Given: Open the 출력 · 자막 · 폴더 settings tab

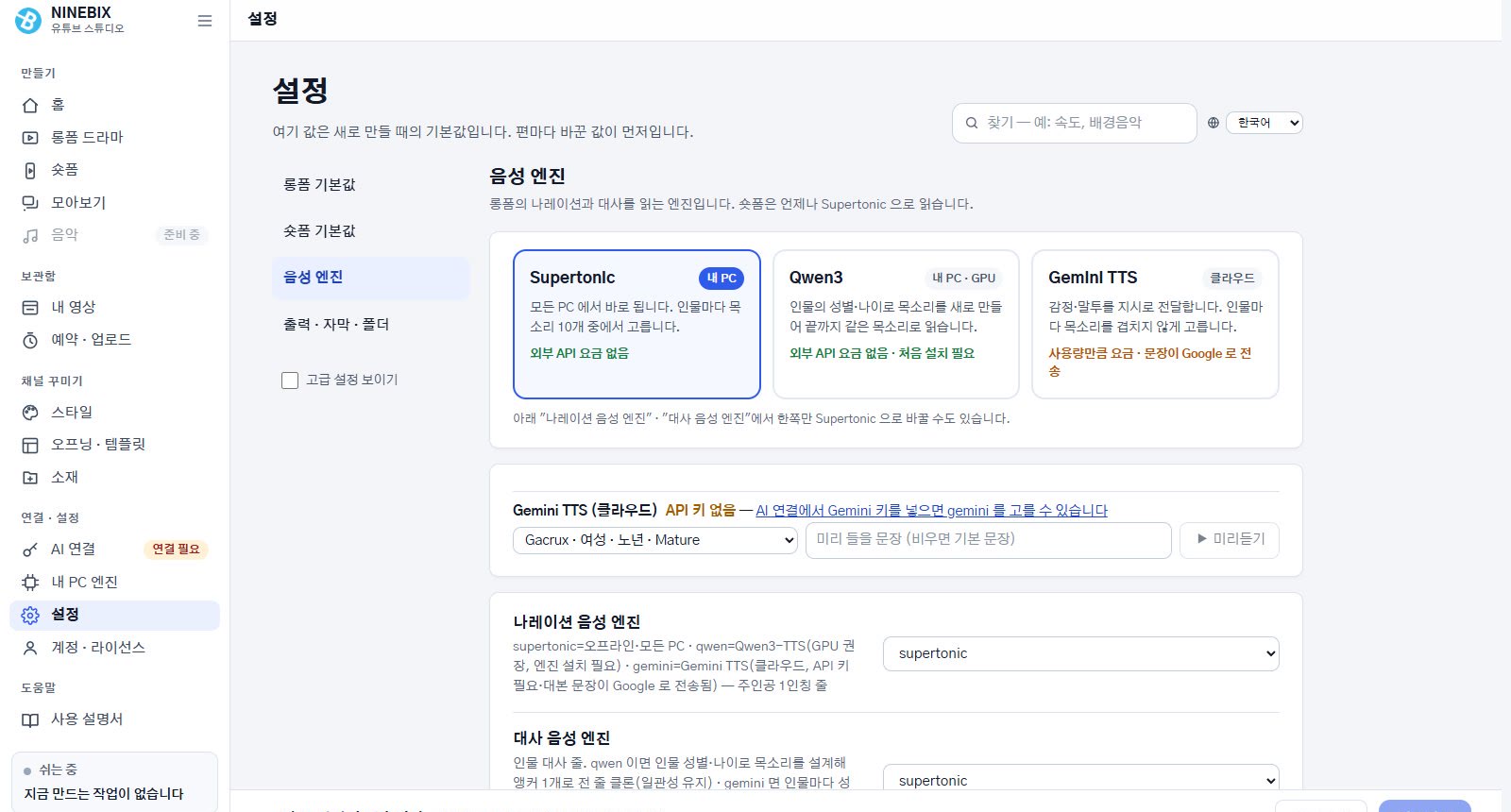Looking at the screenshot, I should point(370,325).
